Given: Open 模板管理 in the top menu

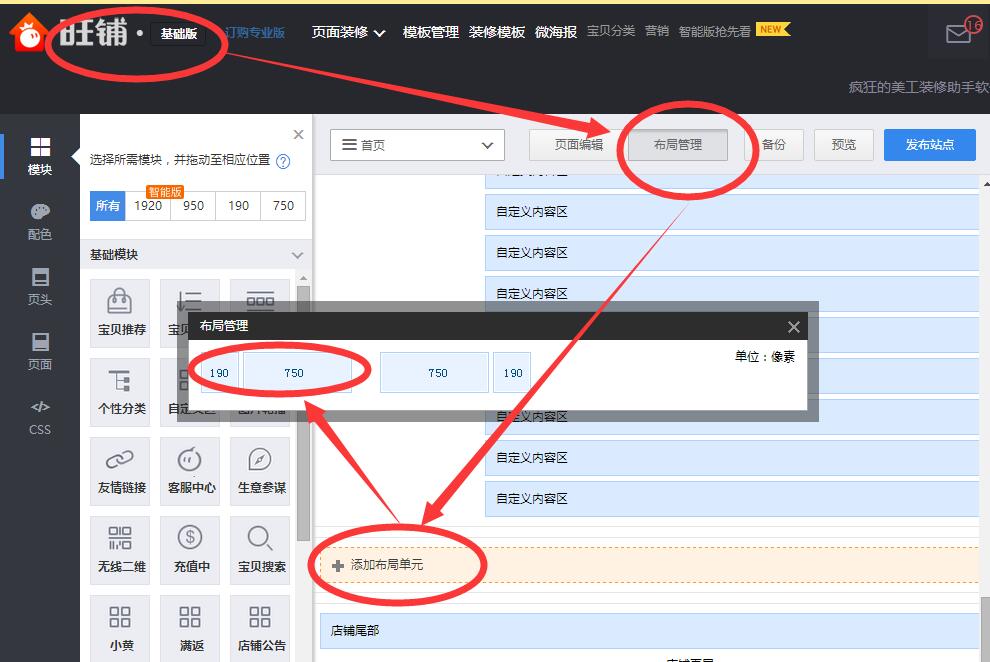Looking at the screenshot, I should tap(429, 32).
